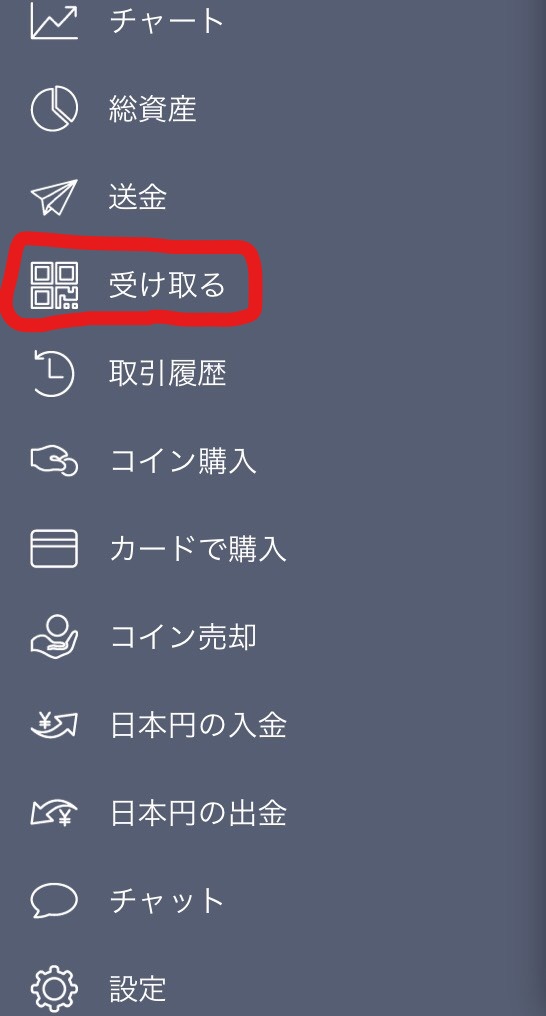Tap the paper plane 送金 icon
The width and height of the screenshot is (546, 1016).
click(54, 198)
